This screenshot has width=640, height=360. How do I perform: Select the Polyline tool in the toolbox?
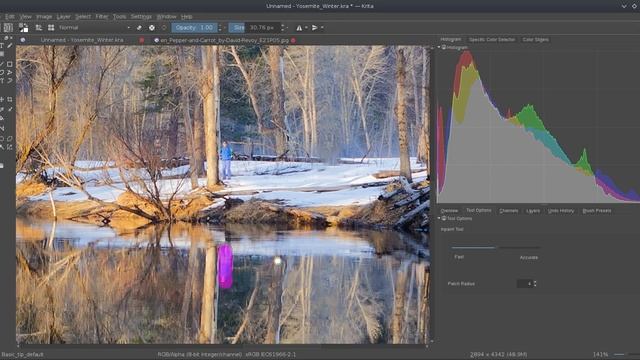coord(10,73)
